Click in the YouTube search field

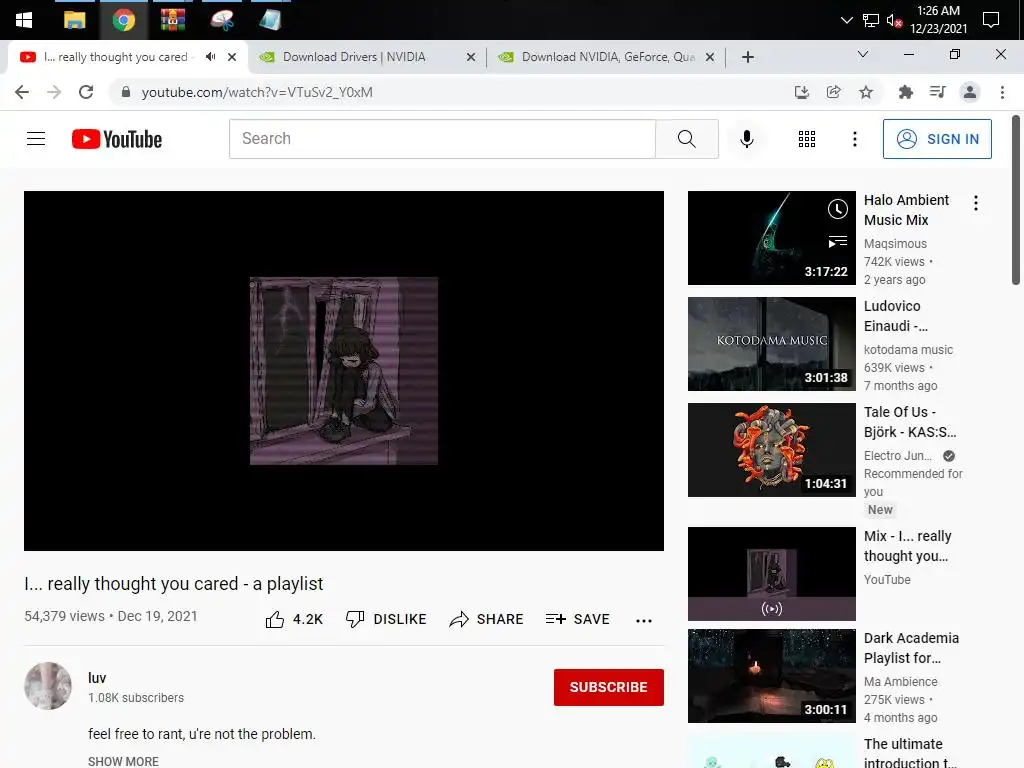442,138
